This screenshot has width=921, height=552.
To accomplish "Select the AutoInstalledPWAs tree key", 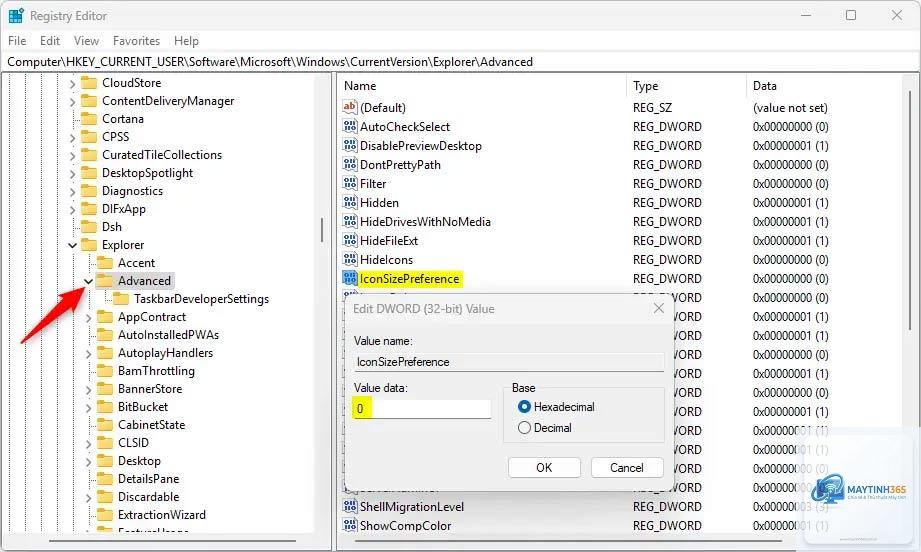I will [x=168, y=335].
